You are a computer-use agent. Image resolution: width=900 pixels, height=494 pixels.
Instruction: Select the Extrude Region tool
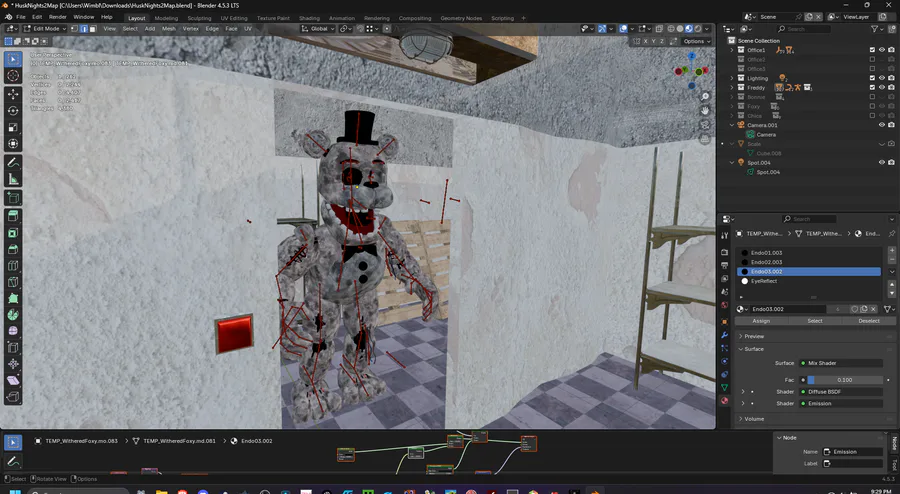tap(13, 216)
